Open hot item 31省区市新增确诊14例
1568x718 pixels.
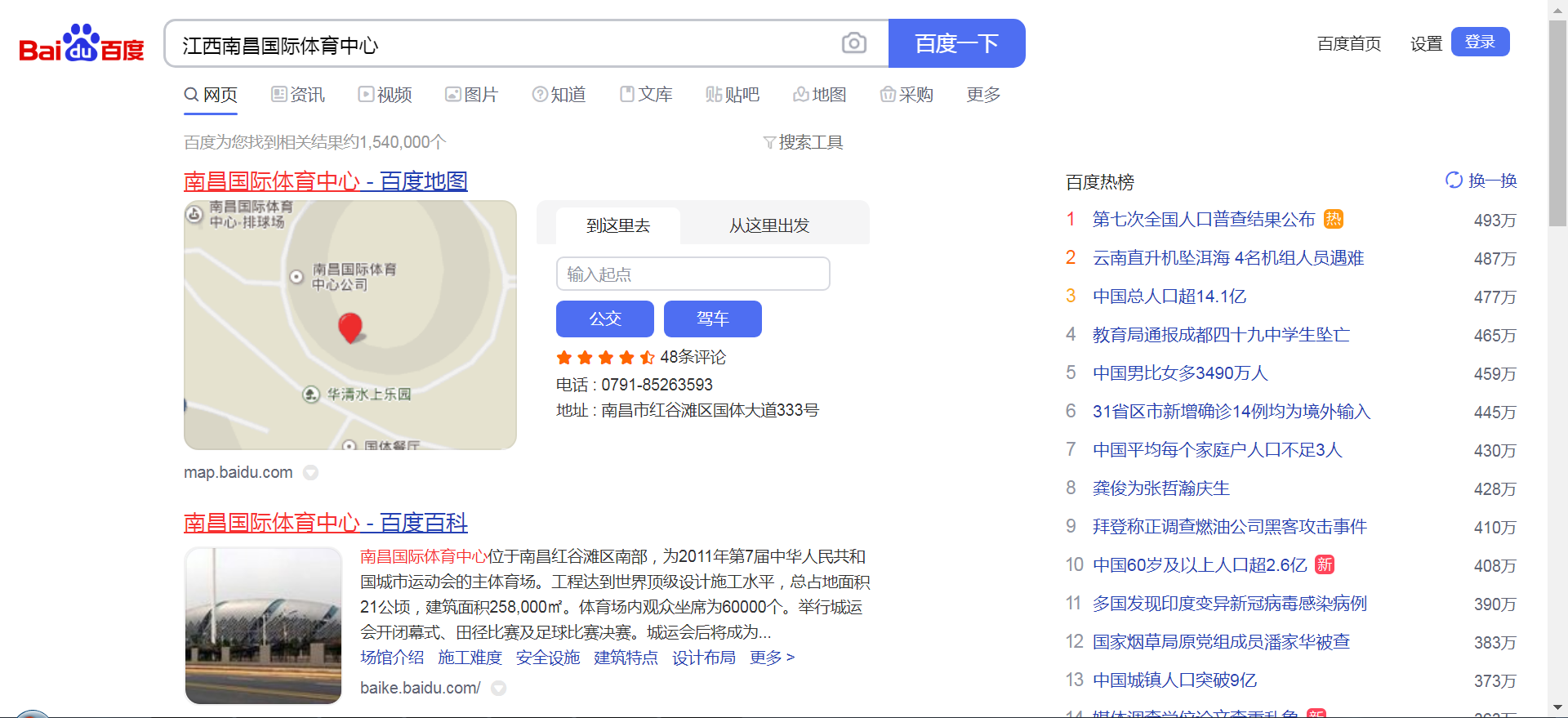[1232, 411]
